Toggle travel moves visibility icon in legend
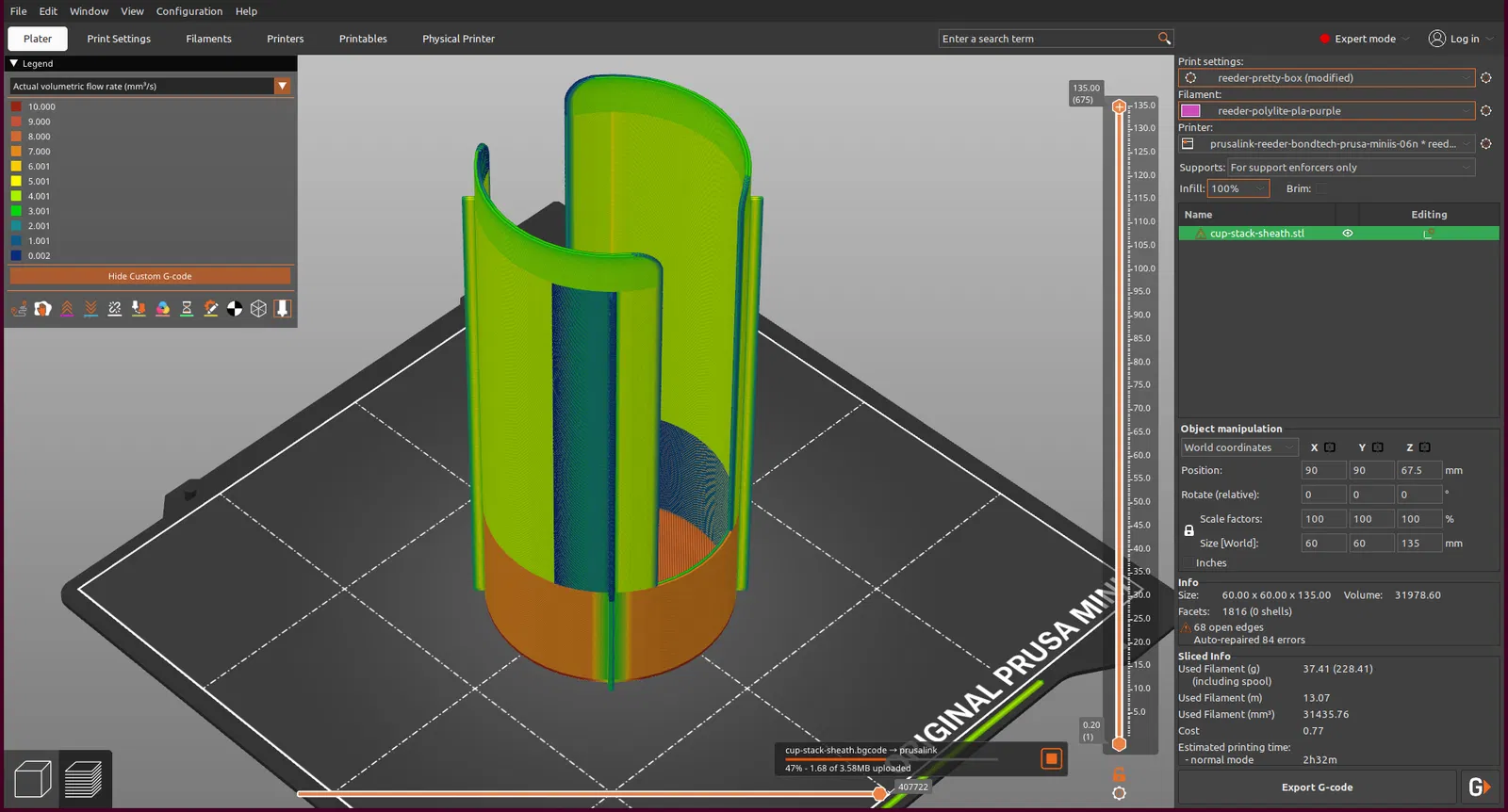Viewport: 1508px width, 812px height. click(x=19, y=309)
